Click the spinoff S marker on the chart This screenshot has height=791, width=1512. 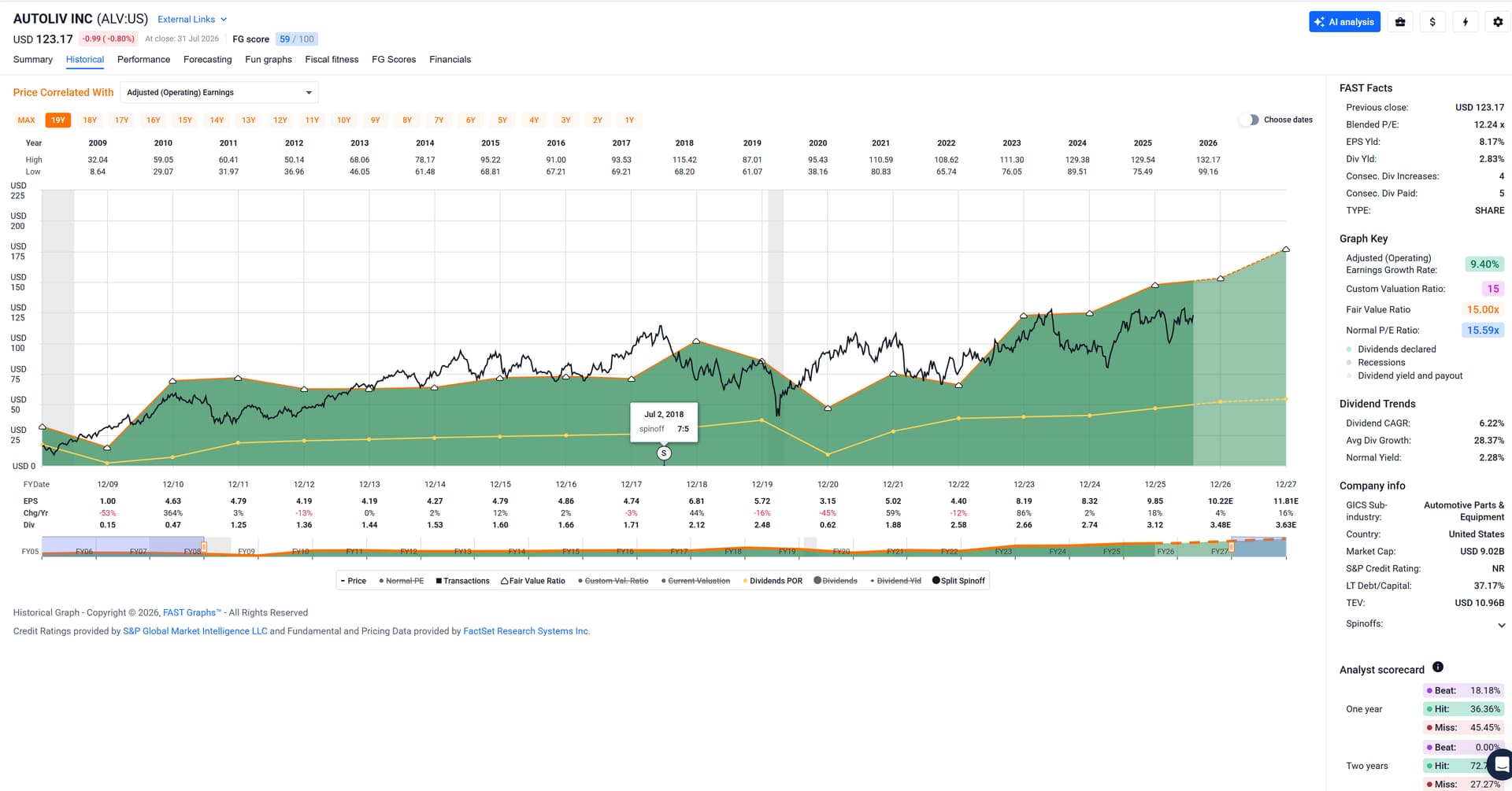pyautogui.click(x=664, y=453)
